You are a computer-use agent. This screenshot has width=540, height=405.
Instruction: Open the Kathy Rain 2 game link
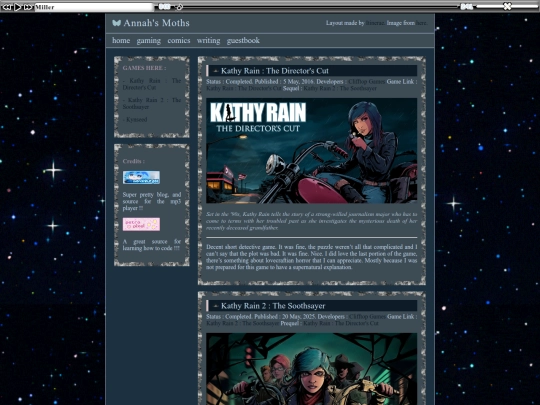click(242, 323)
